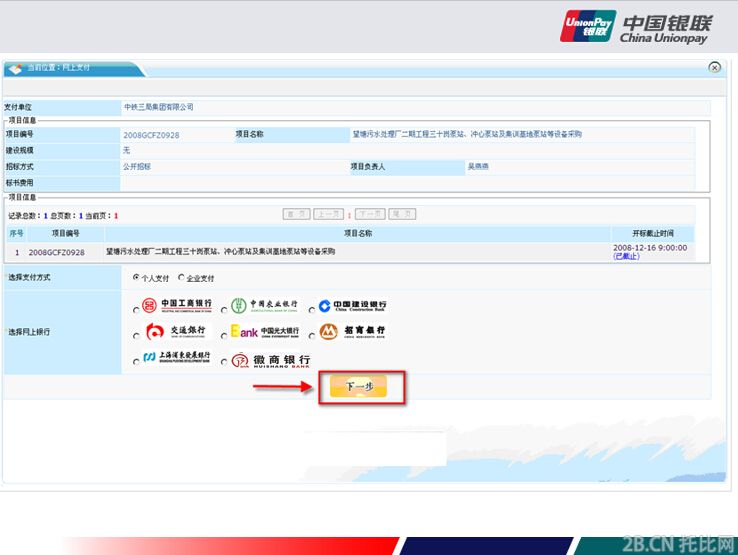Click the China Everbright Bank logo

click(x=264, y=332)
